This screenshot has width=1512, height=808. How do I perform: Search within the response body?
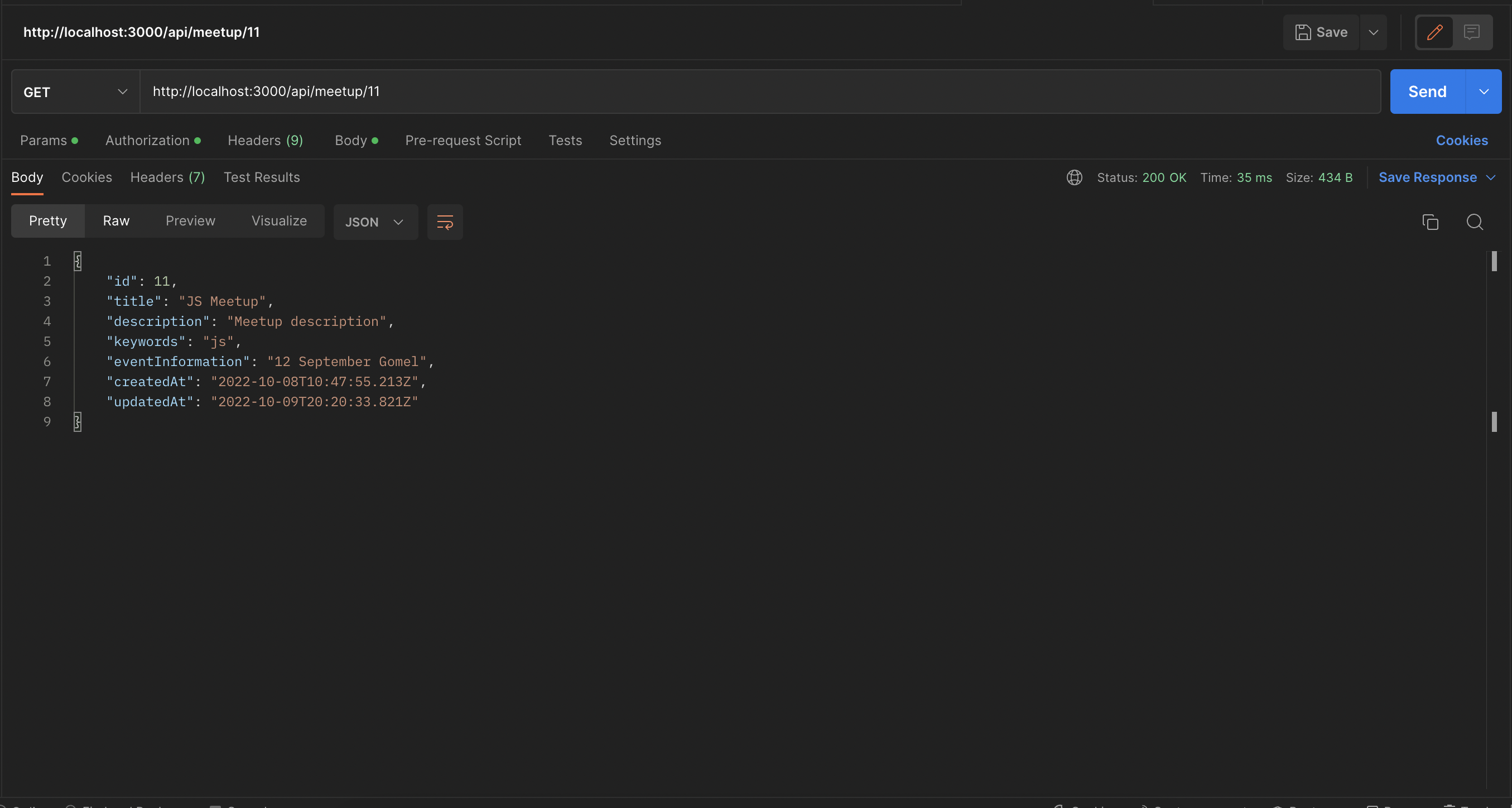pyautogui.click(x=1475, y=222)
